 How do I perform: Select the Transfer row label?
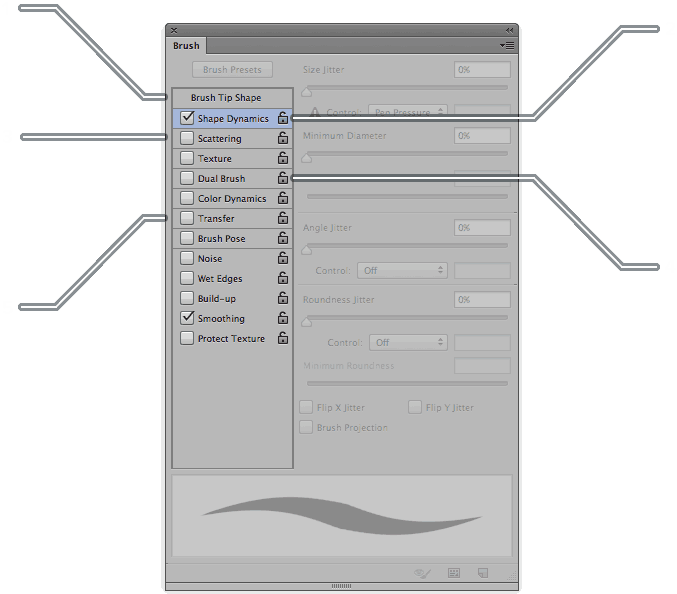[x=216, y=218]
